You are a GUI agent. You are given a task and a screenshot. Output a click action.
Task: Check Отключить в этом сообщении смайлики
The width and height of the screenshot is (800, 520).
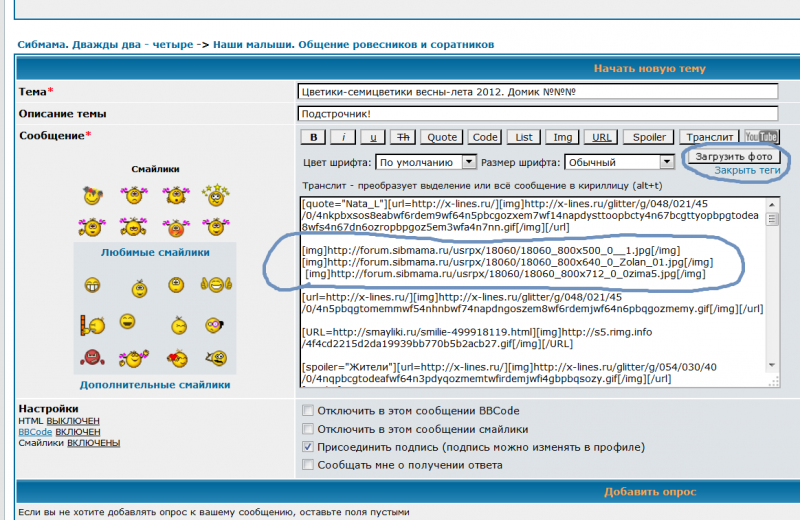coord(308,429)
